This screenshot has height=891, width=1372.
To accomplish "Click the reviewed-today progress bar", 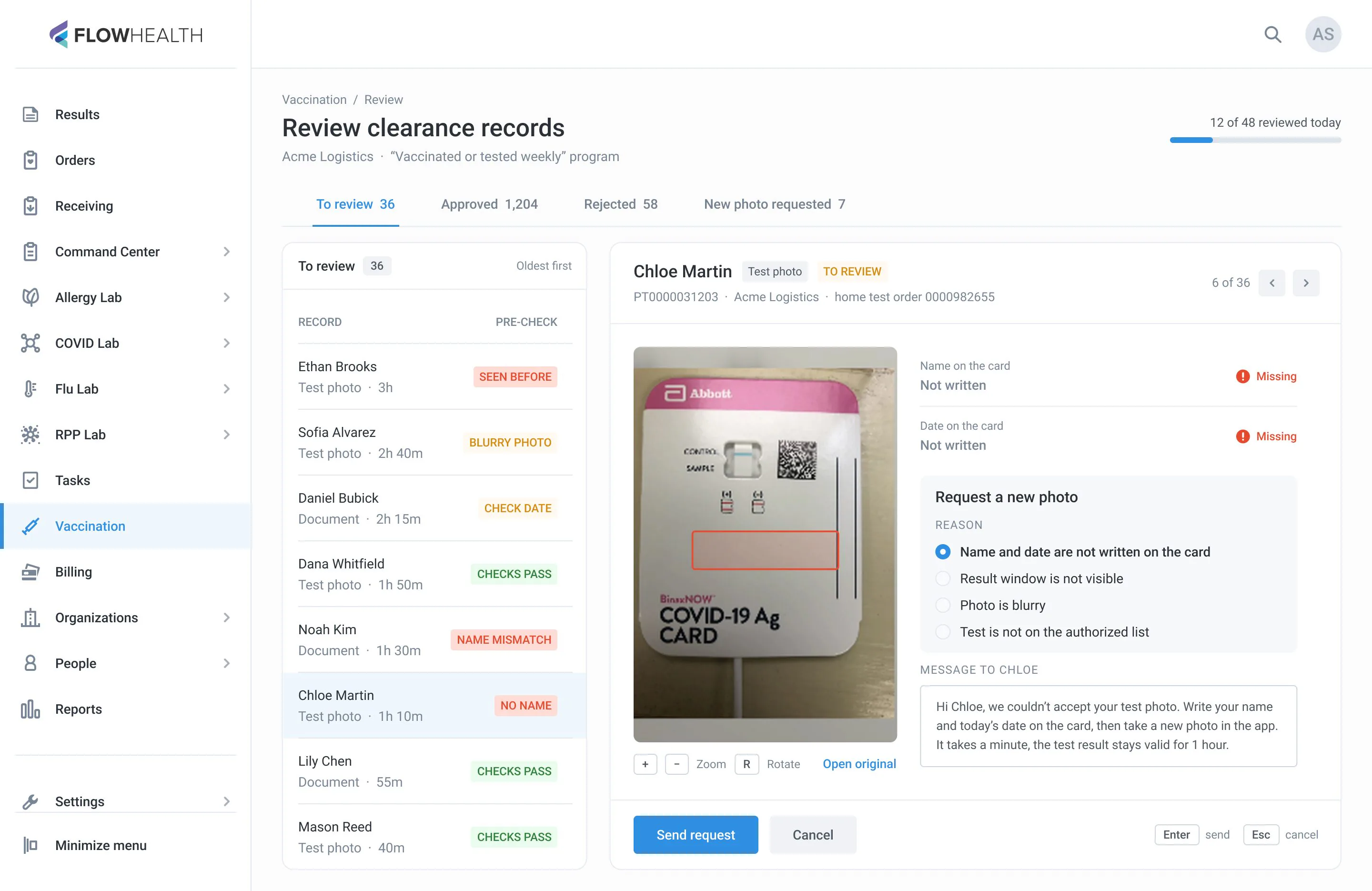I will (1255, 140).
